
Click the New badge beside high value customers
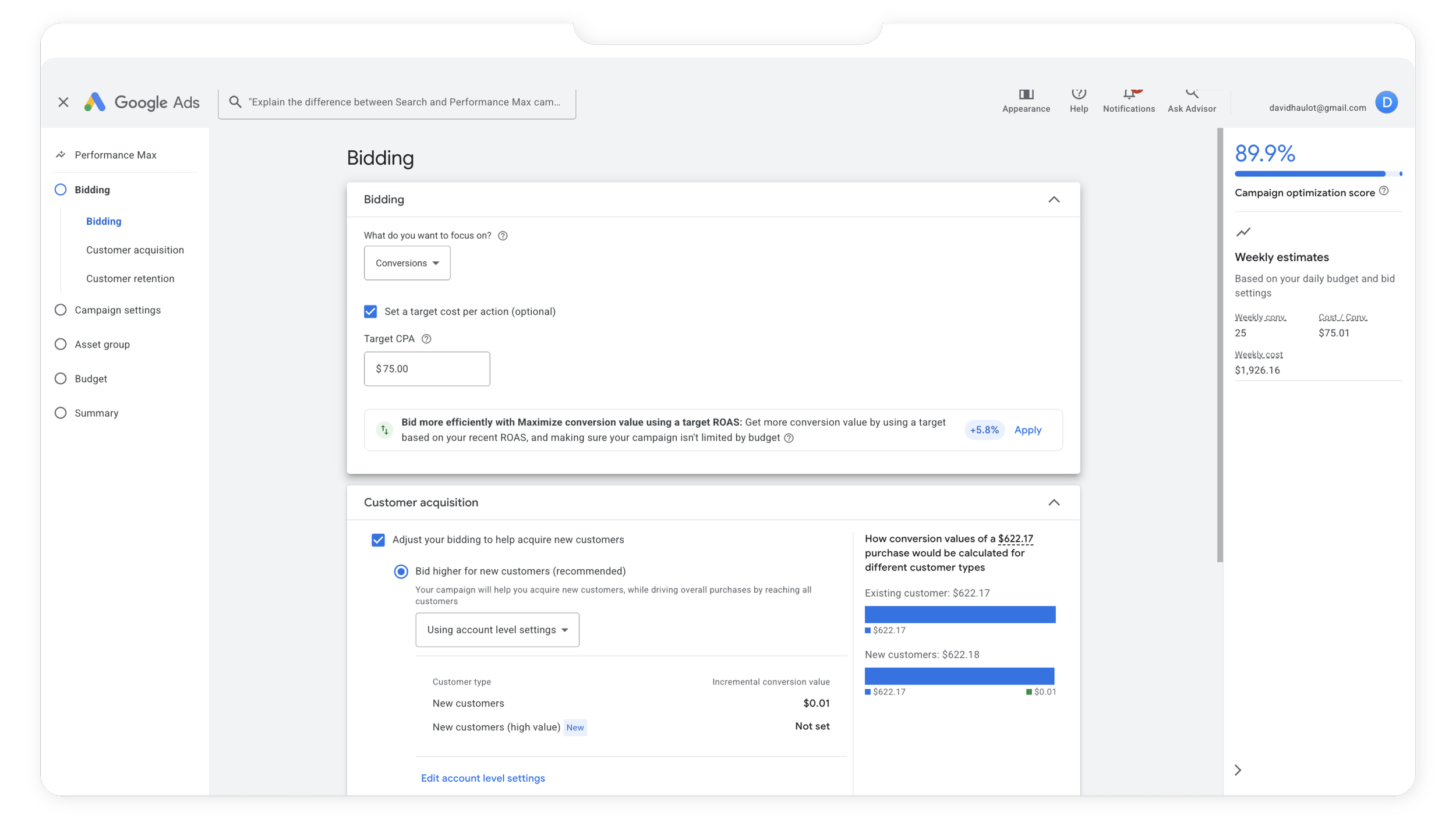coord(575,728)
